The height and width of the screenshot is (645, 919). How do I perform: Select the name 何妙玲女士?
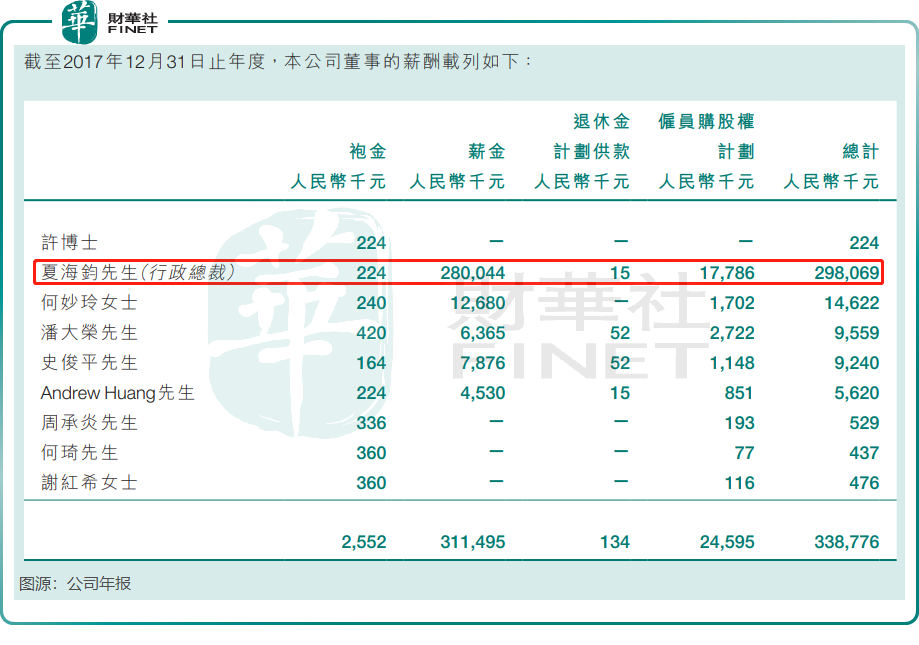[x=89, y=302]
